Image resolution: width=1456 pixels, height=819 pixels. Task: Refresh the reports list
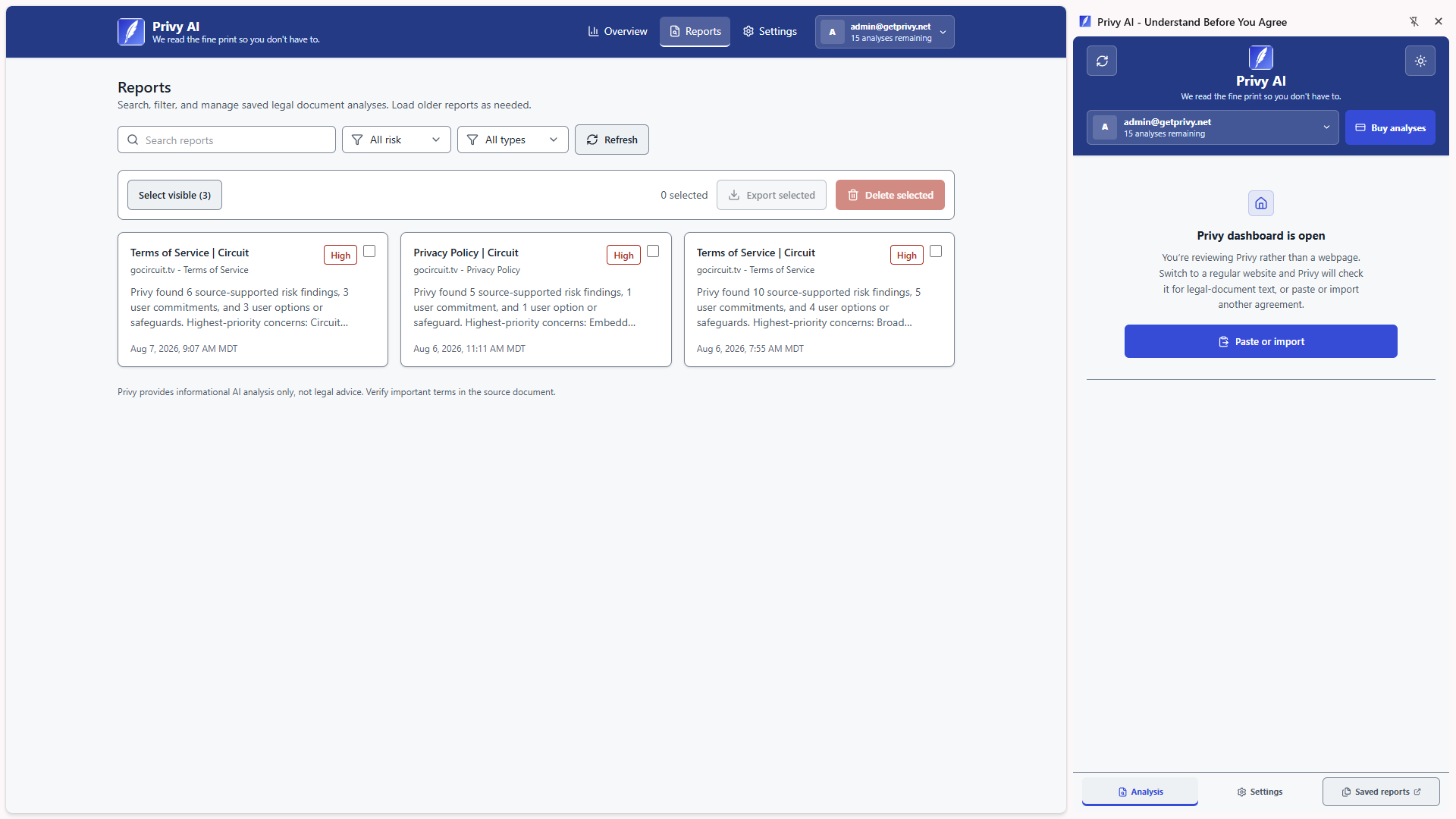pos(611,140)
